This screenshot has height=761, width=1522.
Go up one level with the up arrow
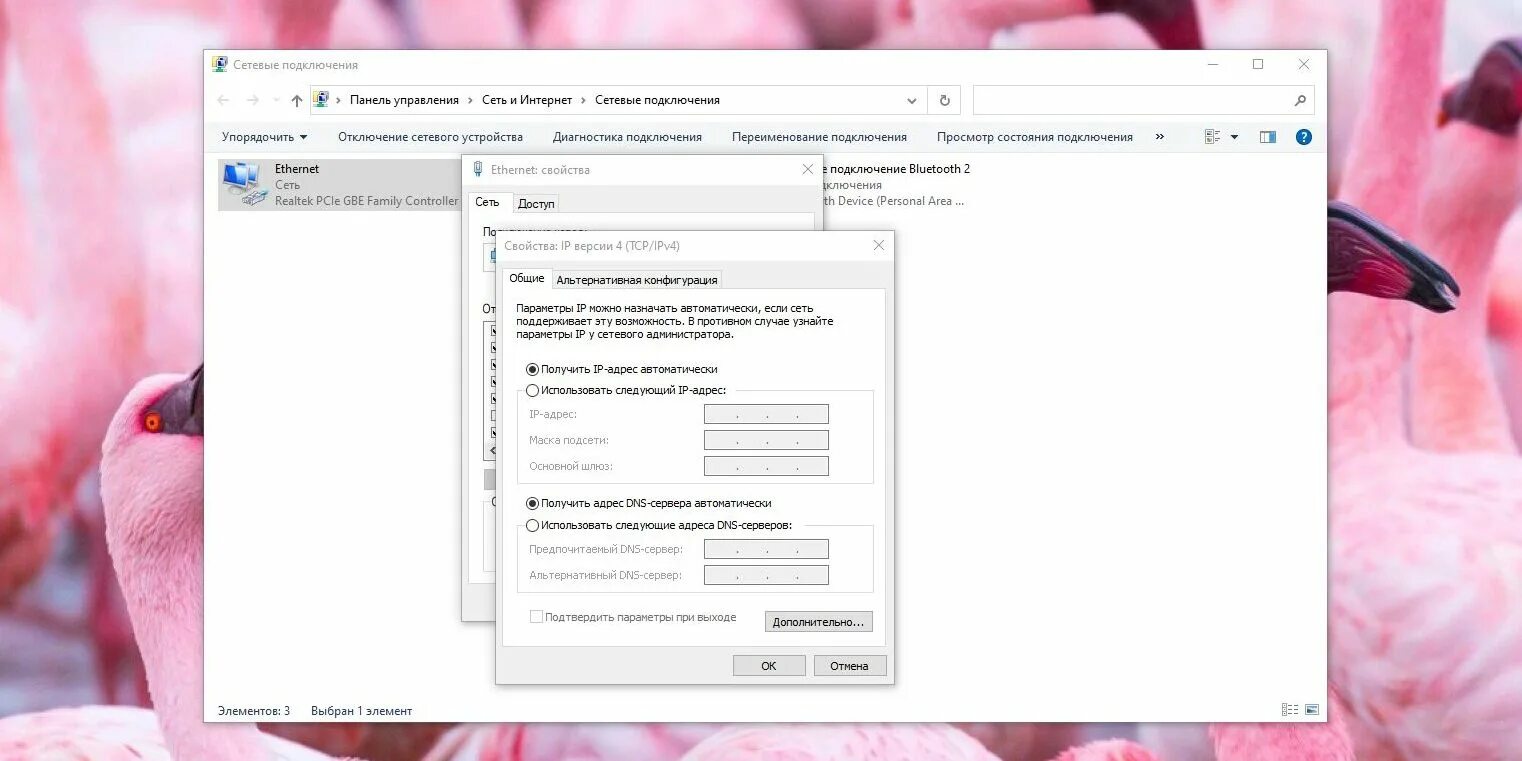(297, 100)
